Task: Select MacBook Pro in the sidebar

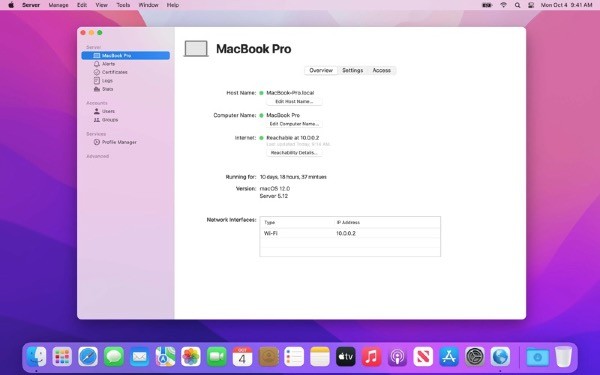Action: [126, 55]
